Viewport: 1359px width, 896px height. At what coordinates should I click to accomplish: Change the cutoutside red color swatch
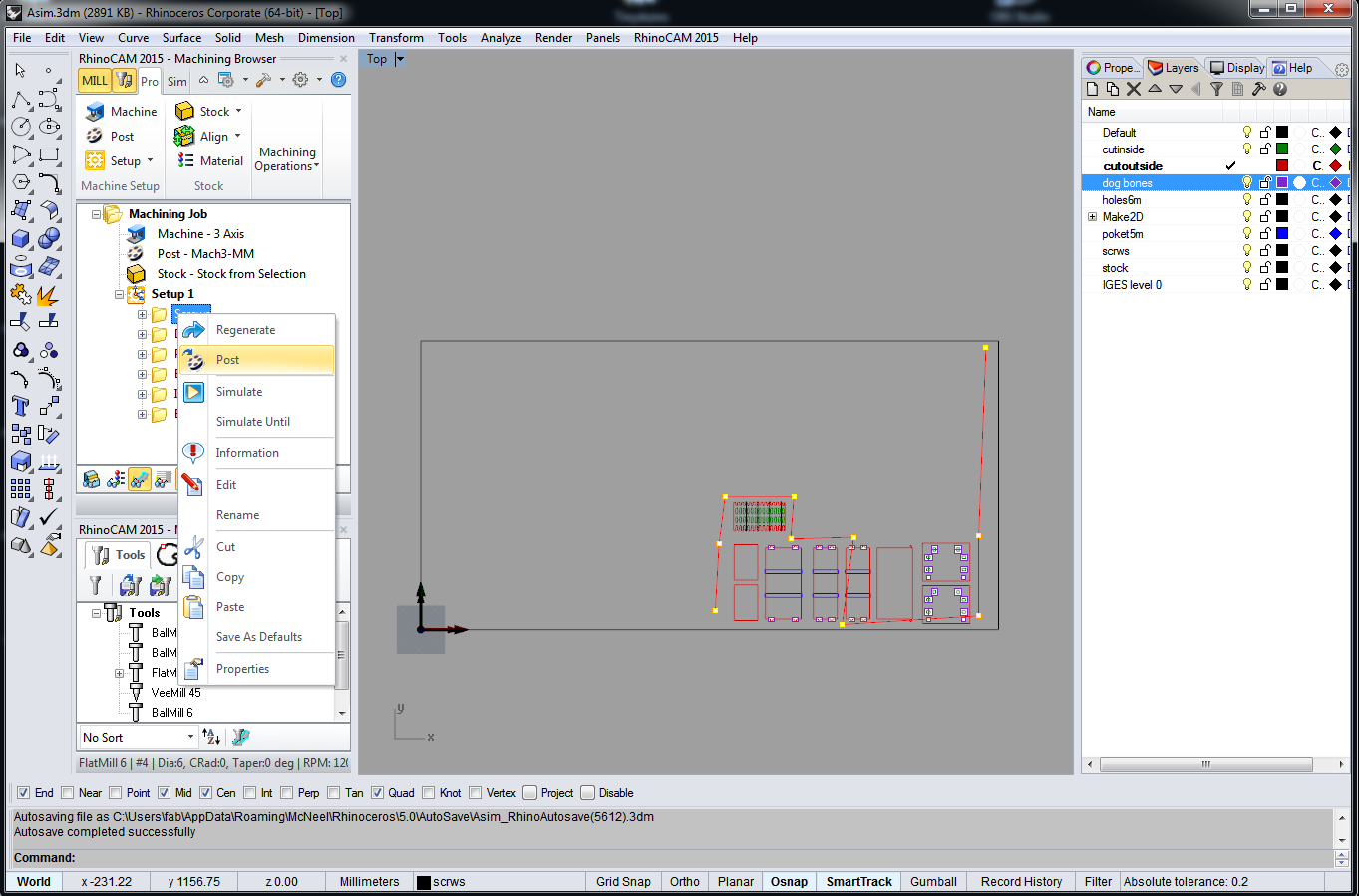pyautogui.click(x=1282, y=166)
